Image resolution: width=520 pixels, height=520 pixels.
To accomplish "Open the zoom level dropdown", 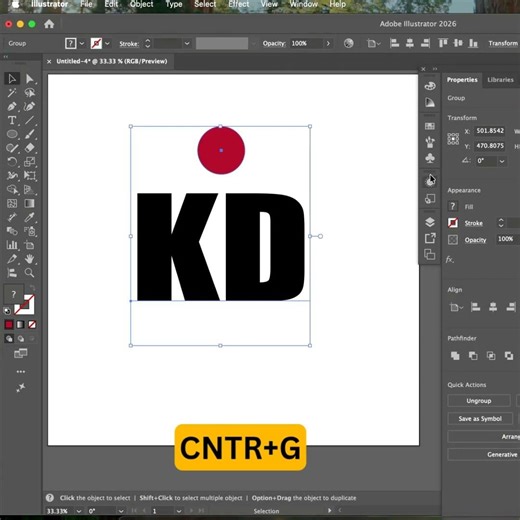I will click(79, 511).
